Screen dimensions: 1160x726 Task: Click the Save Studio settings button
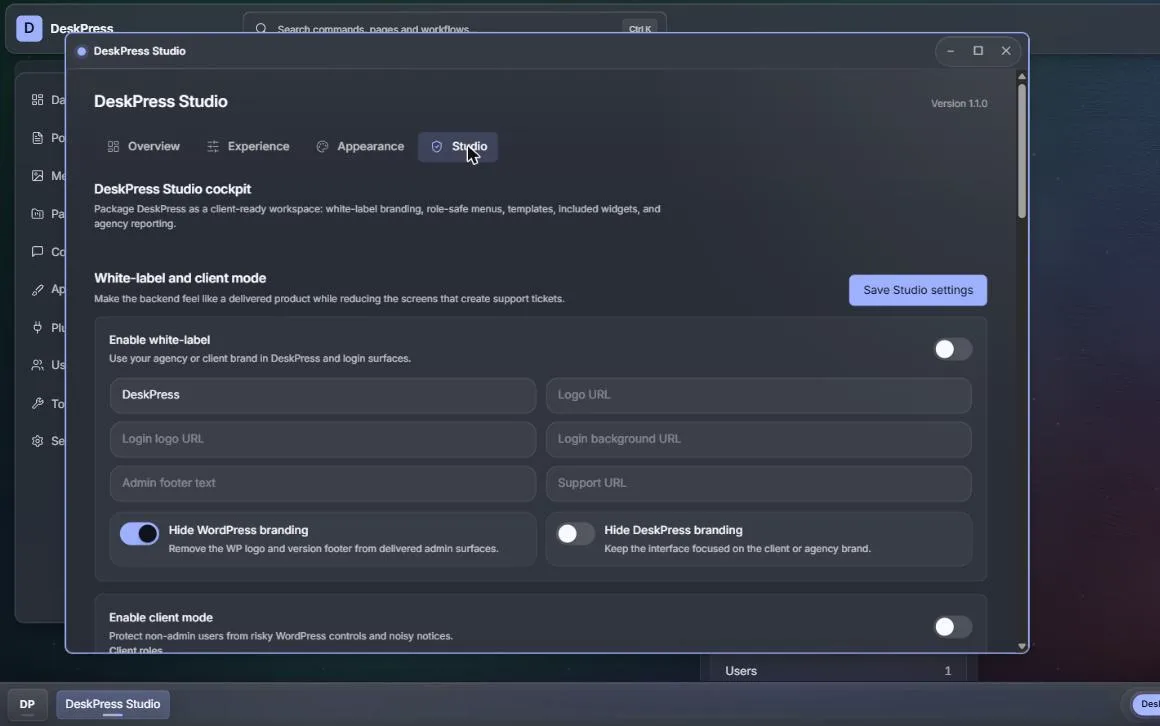coord(917,290)
